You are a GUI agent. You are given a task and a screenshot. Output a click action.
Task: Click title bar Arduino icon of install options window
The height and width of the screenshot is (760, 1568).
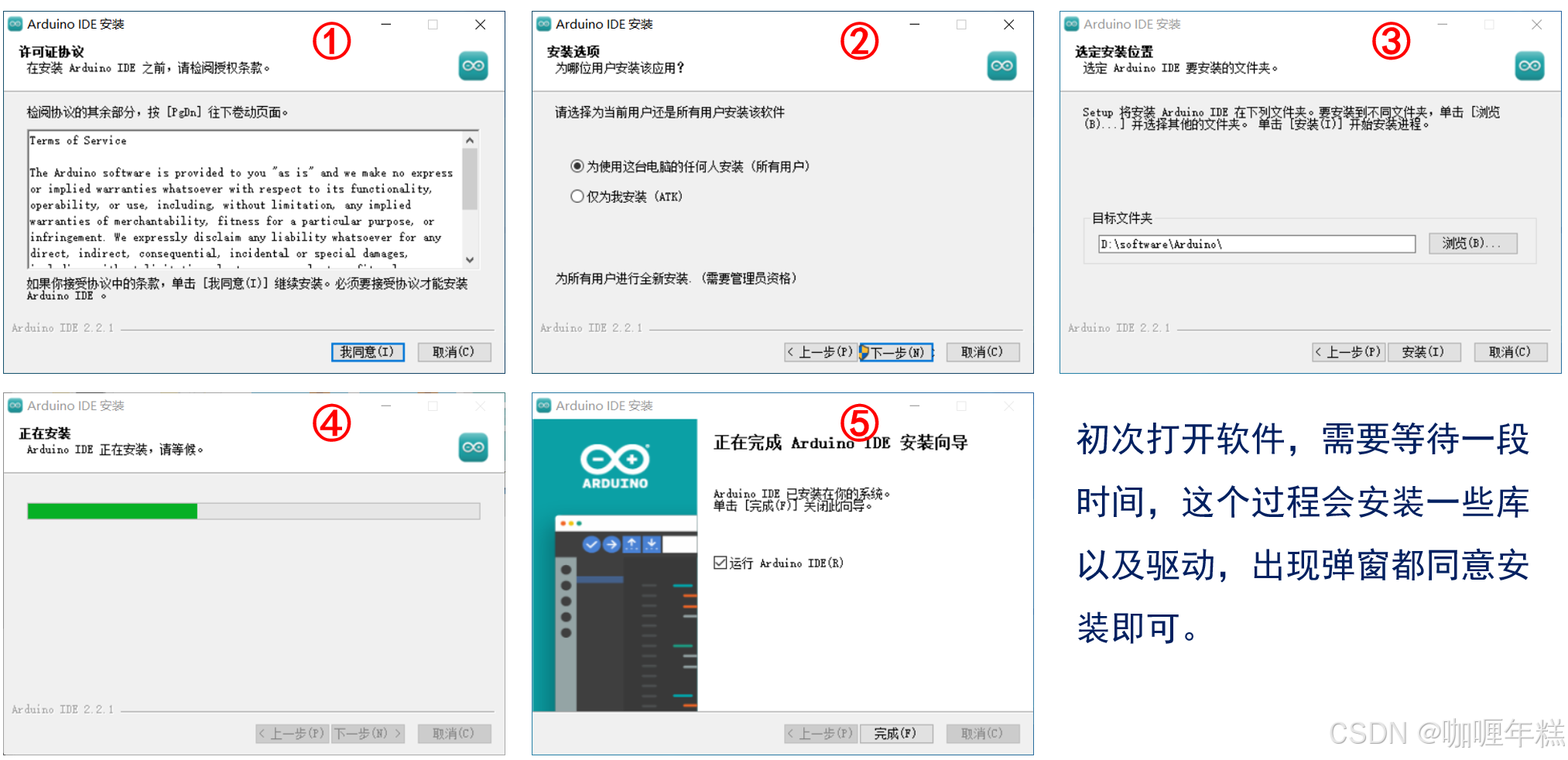click(x=544, y=24)
